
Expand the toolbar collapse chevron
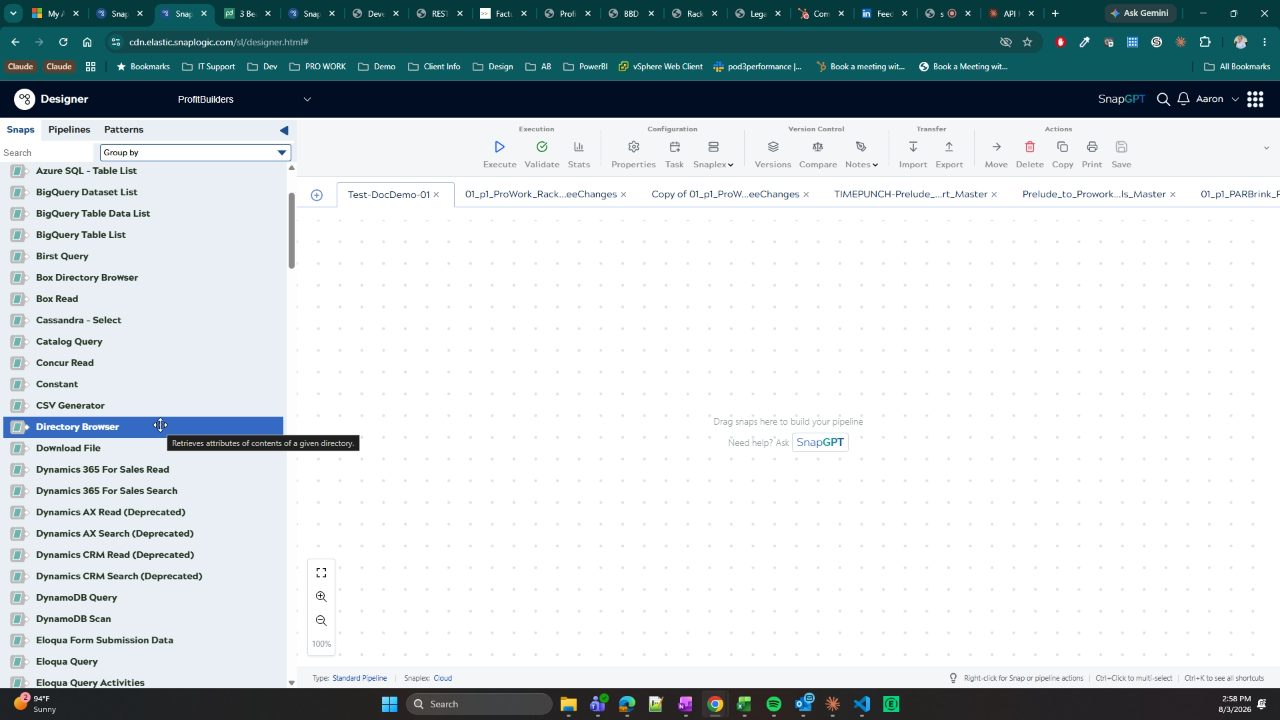click(x=1266, y=148)
